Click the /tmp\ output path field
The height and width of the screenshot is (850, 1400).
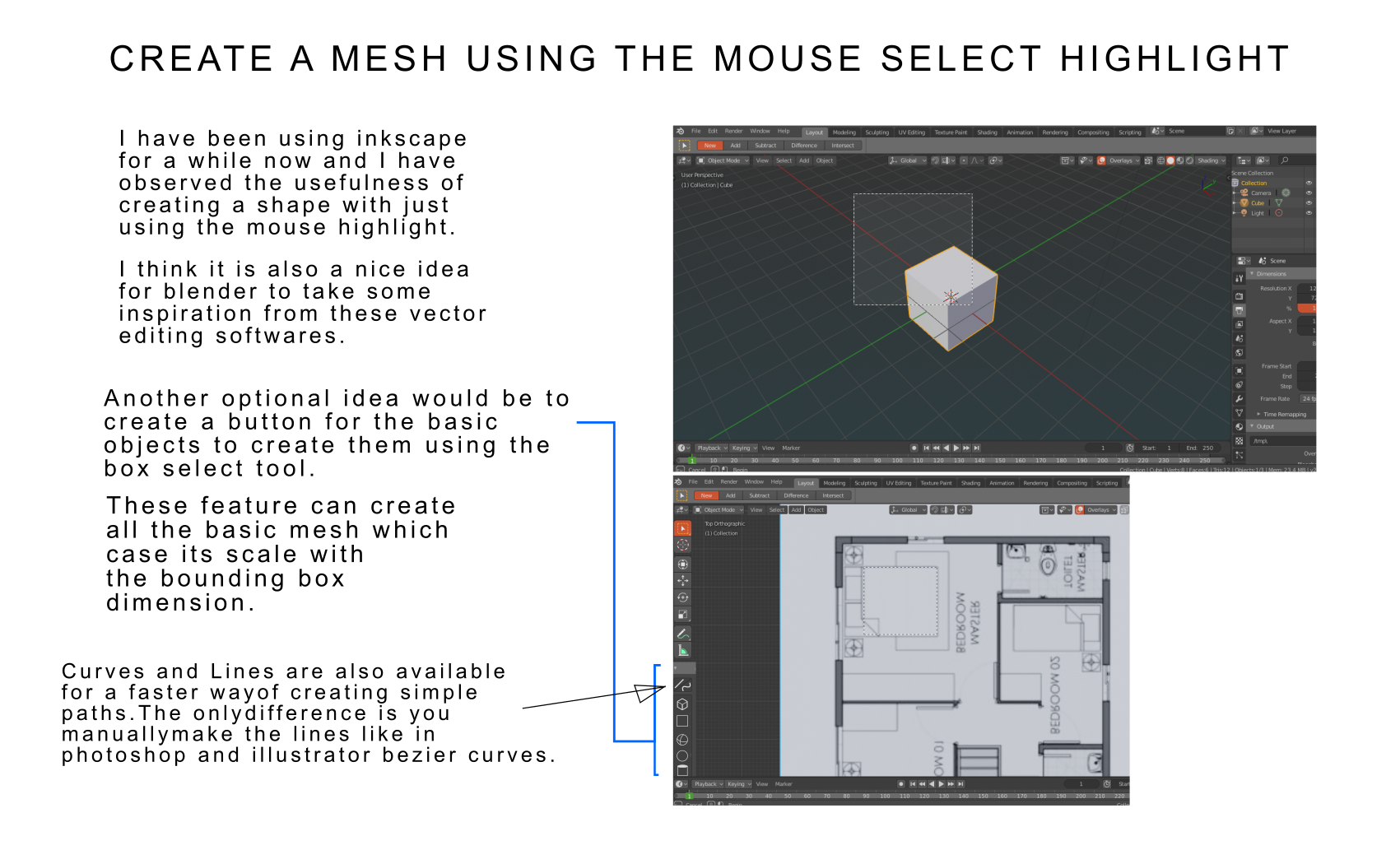click(x=1283, y=441)
